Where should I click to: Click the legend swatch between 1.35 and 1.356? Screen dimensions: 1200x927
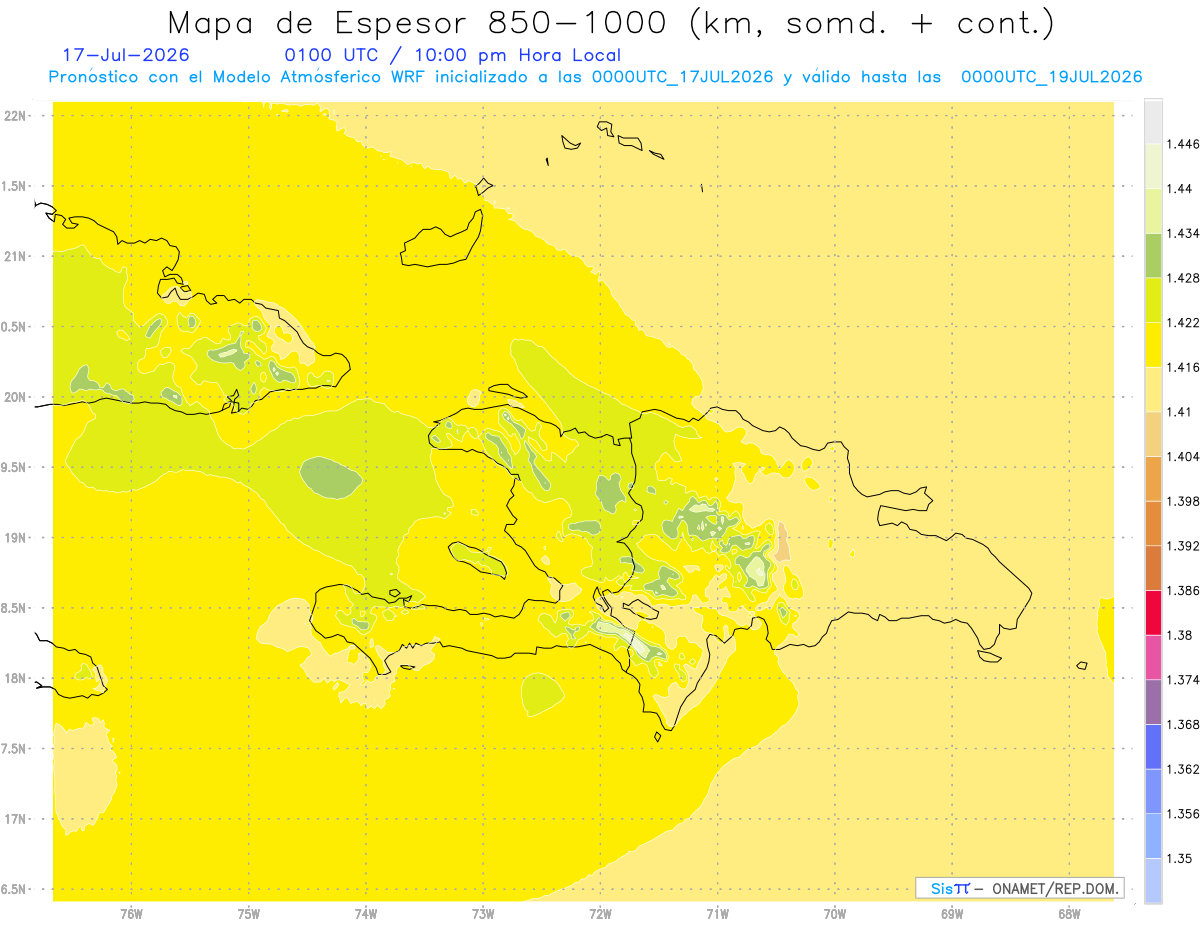1153,836
